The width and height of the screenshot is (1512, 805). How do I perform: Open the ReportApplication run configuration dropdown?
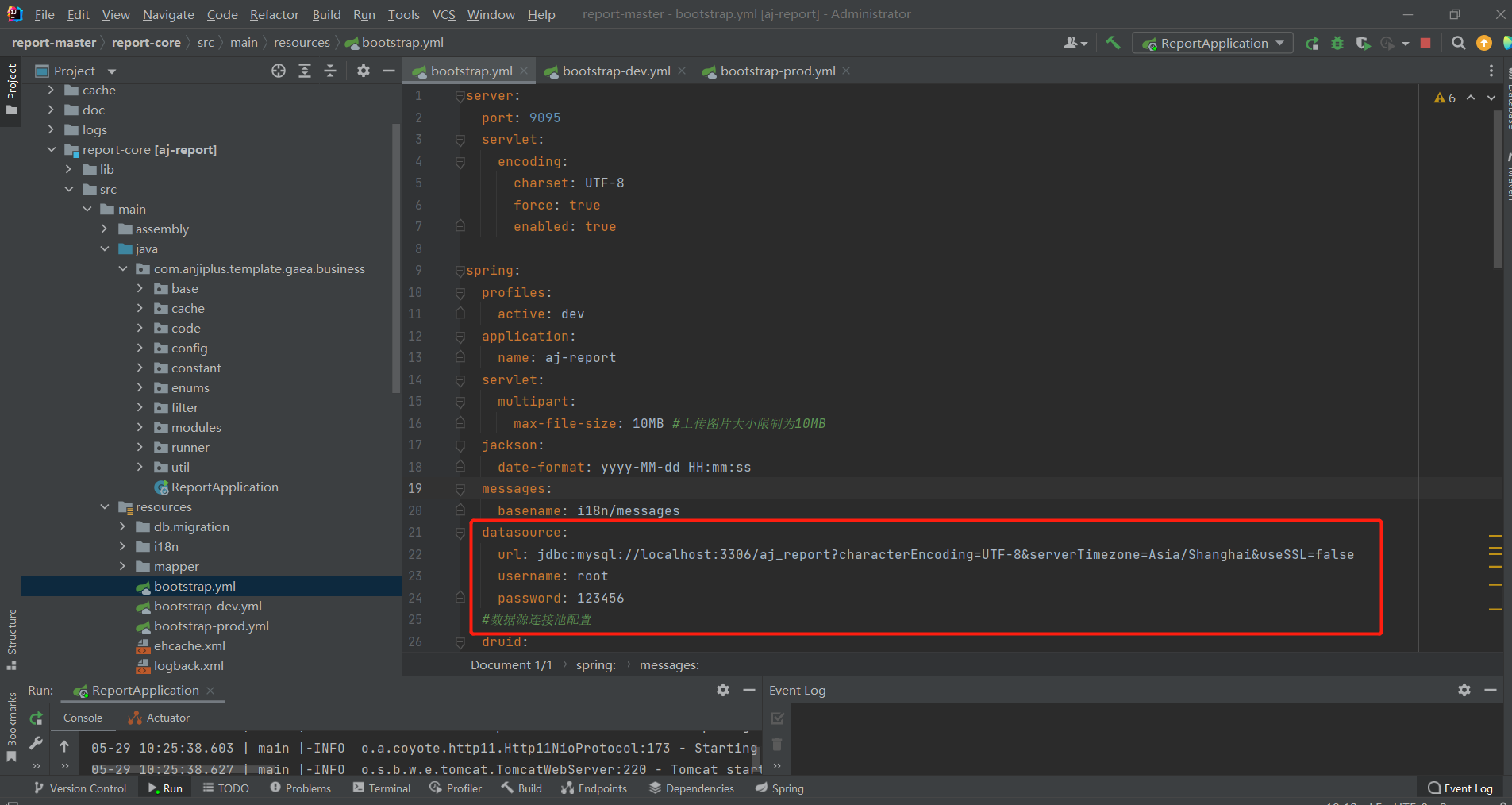[x=1212, y=43]
